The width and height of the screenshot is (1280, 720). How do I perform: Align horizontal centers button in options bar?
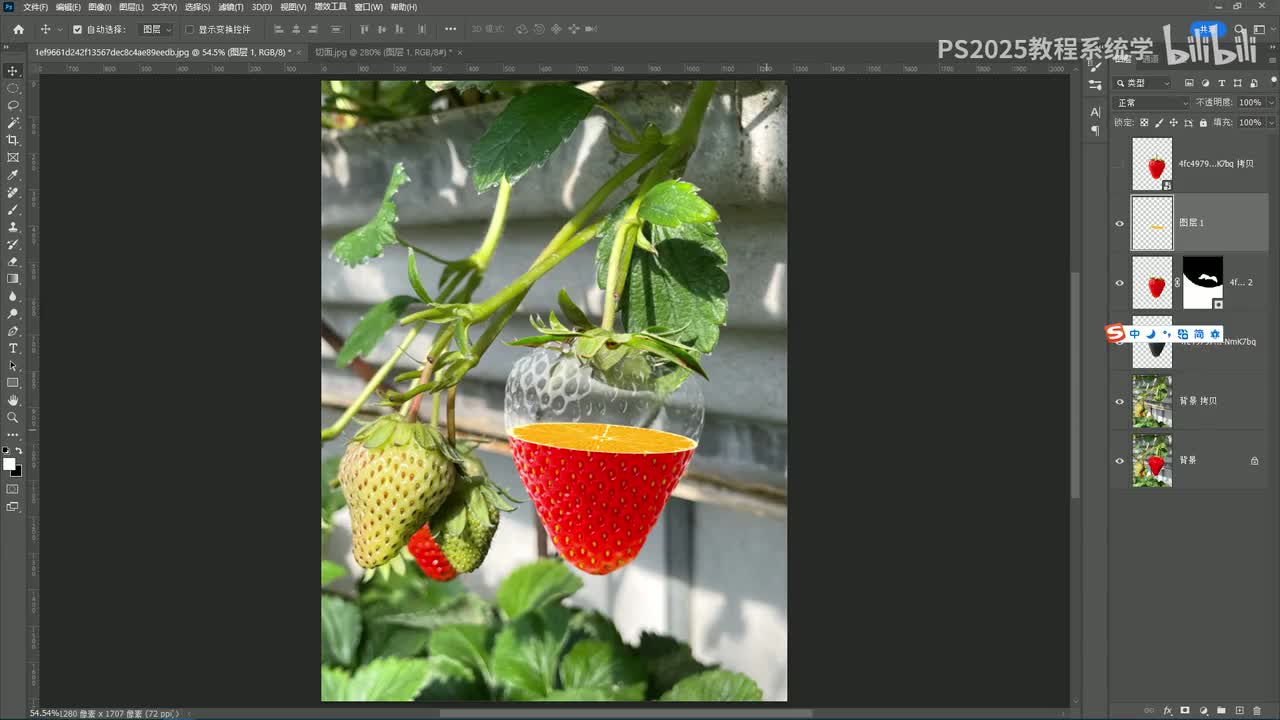click(297, 30)
